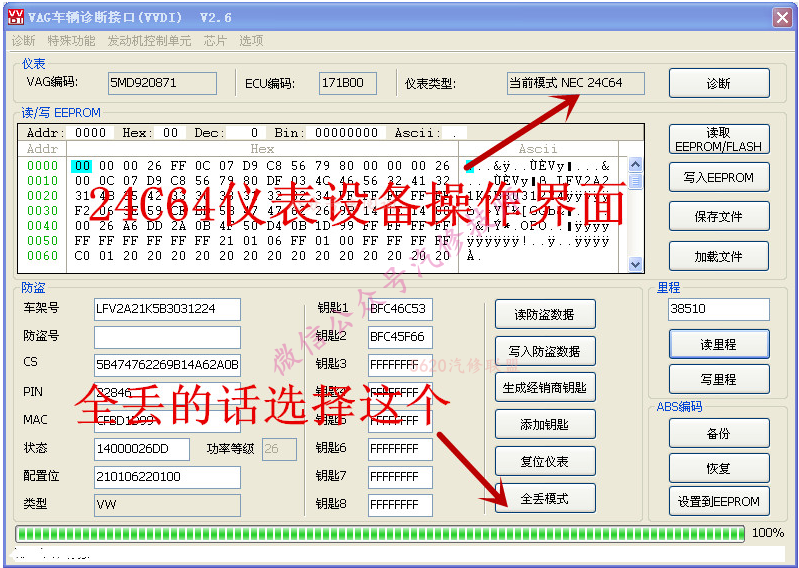Click address row 0060 in hex view
The height and width of the screenshot is (568, 799).
pyautogui.click(x=43, y=256)
